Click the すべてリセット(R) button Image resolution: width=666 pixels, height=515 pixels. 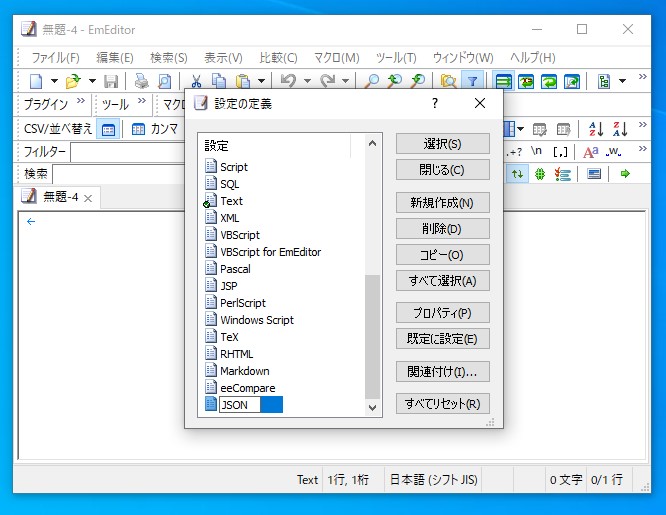click(443, 403)
